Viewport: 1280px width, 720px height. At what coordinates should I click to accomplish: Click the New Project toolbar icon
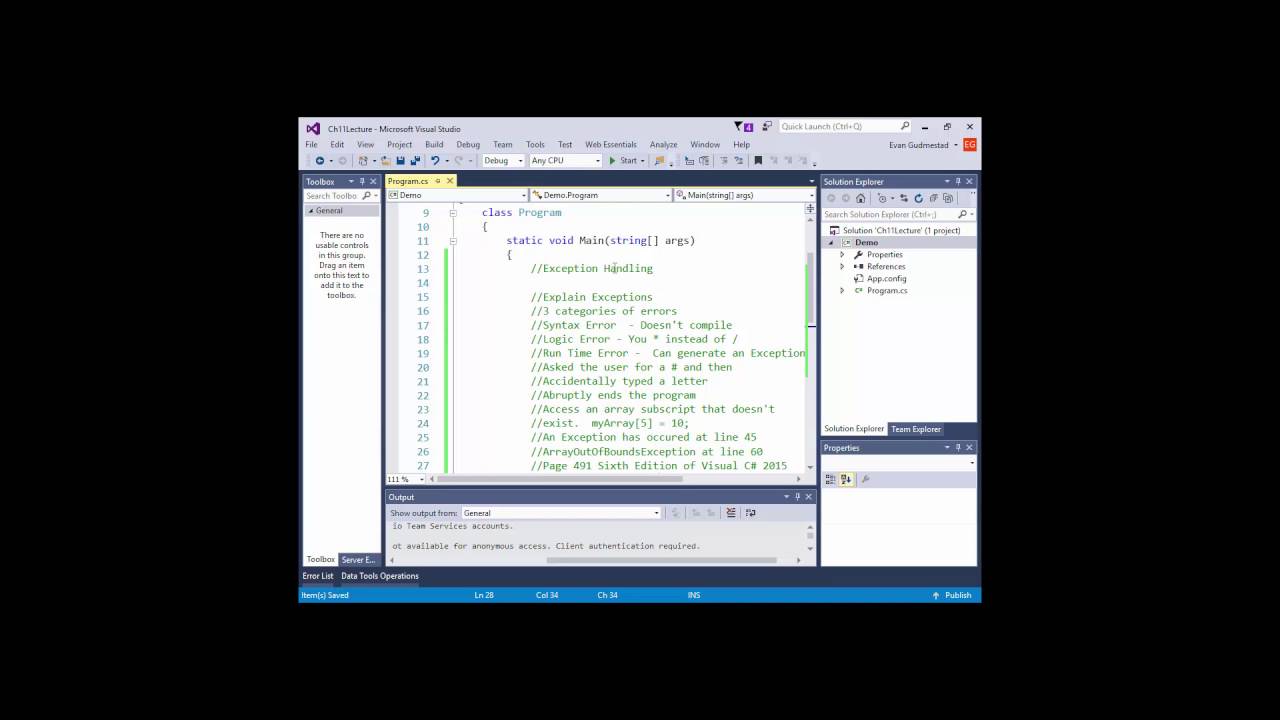click(x=363, y=160)
